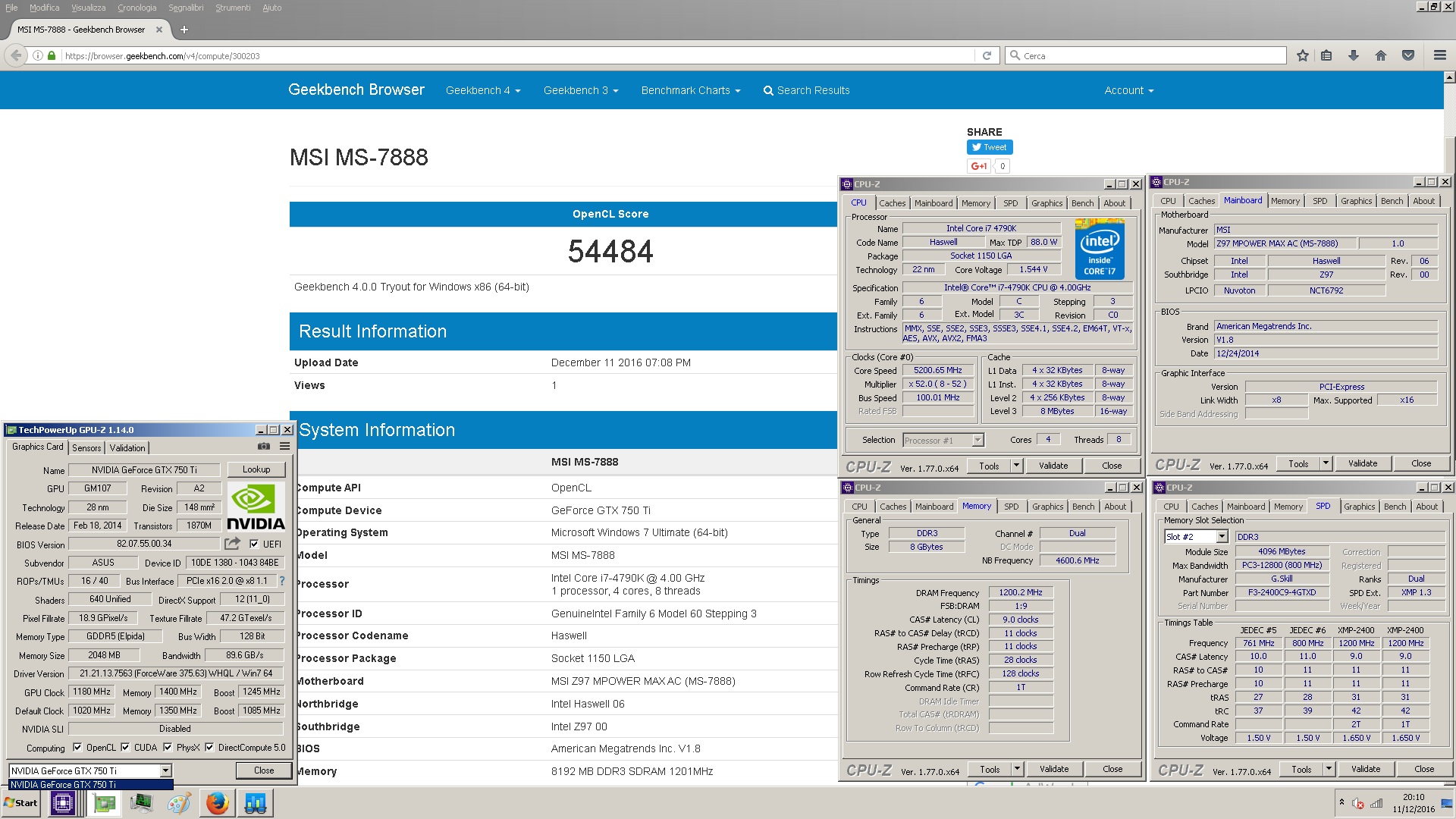This screenshot has width=1456, height=819.
Task: Click the browser back arrow button
Action: tap(16, 55)
